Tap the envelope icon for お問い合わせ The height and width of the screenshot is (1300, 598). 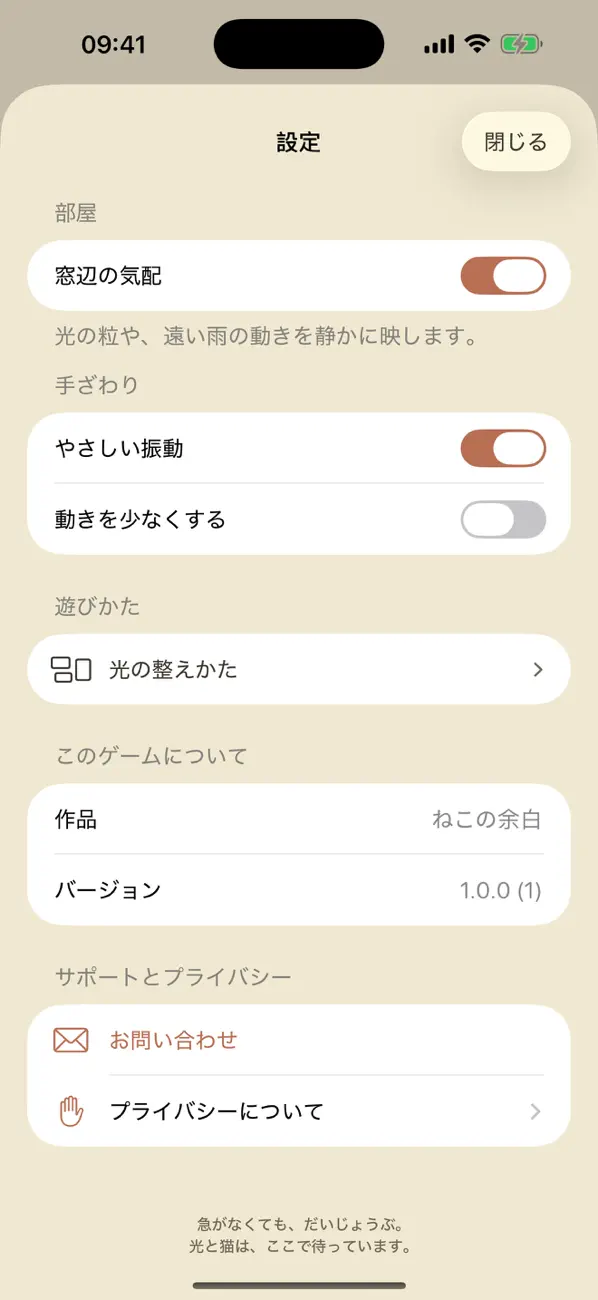point(71,1040)
